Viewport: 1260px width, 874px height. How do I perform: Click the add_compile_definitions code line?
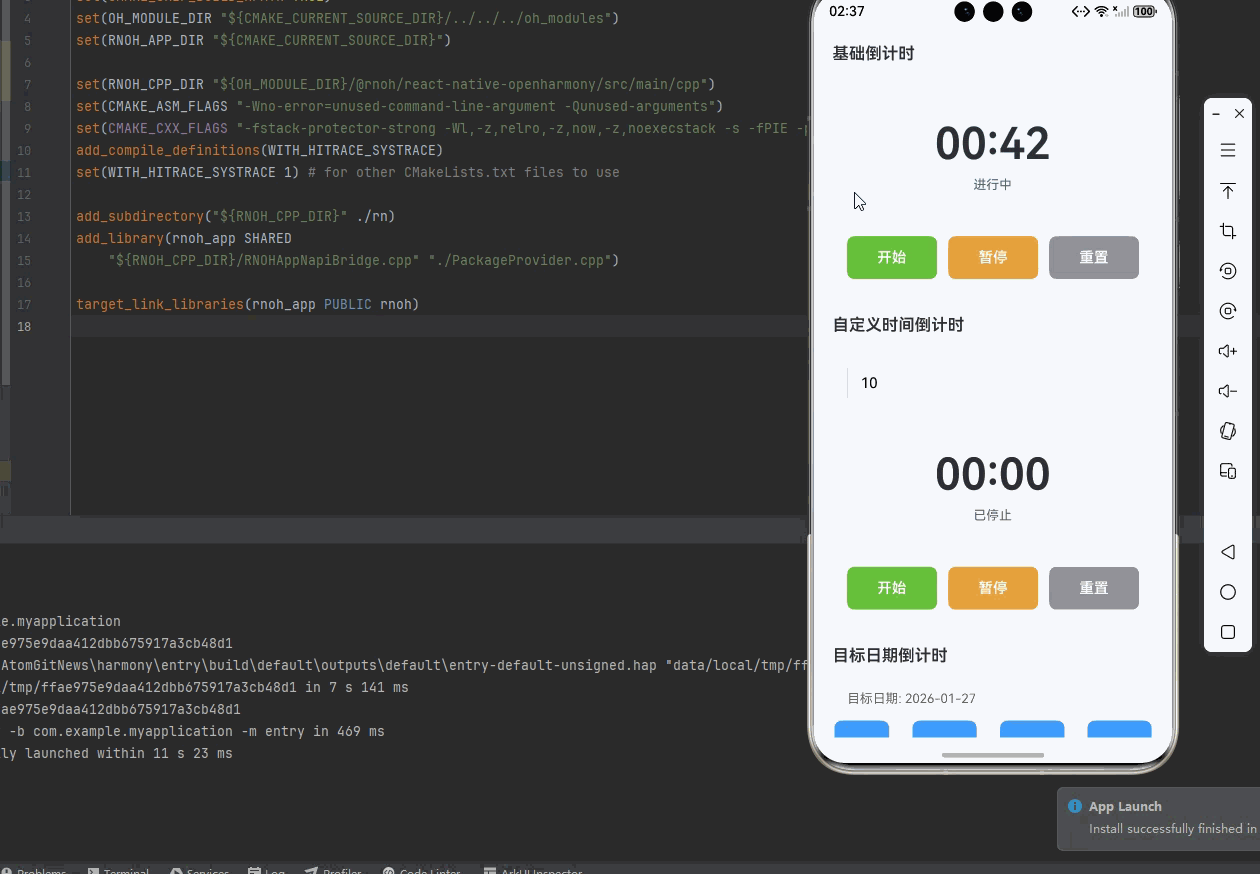tap(259, 150)
